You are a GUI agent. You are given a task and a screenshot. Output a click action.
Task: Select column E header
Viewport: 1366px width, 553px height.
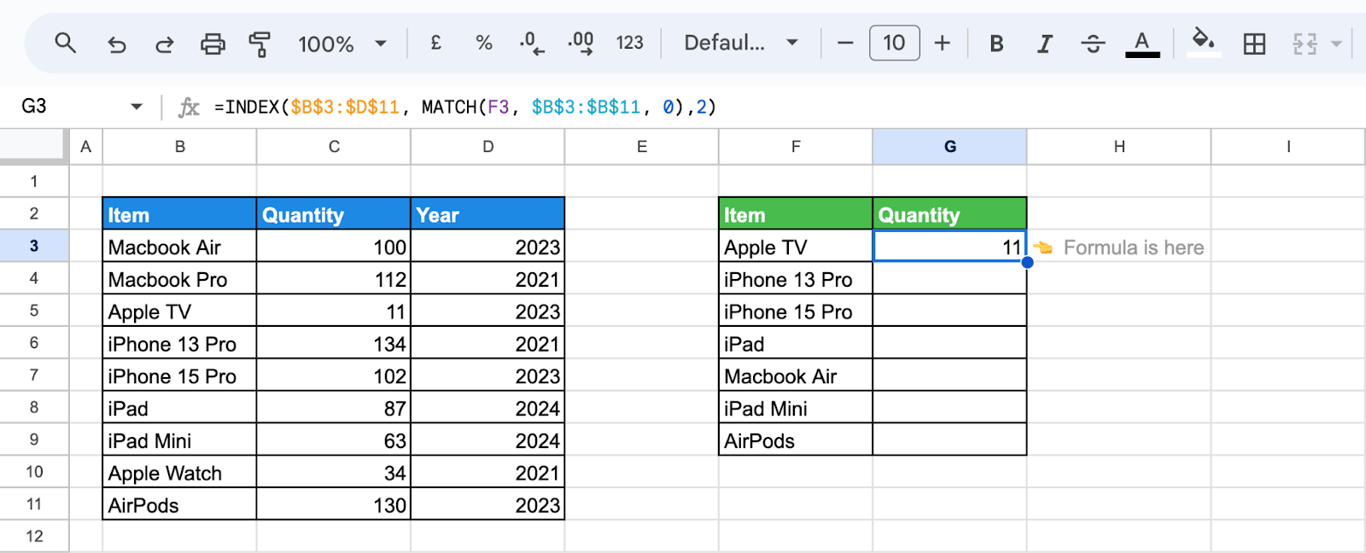(x=641, y=147)
